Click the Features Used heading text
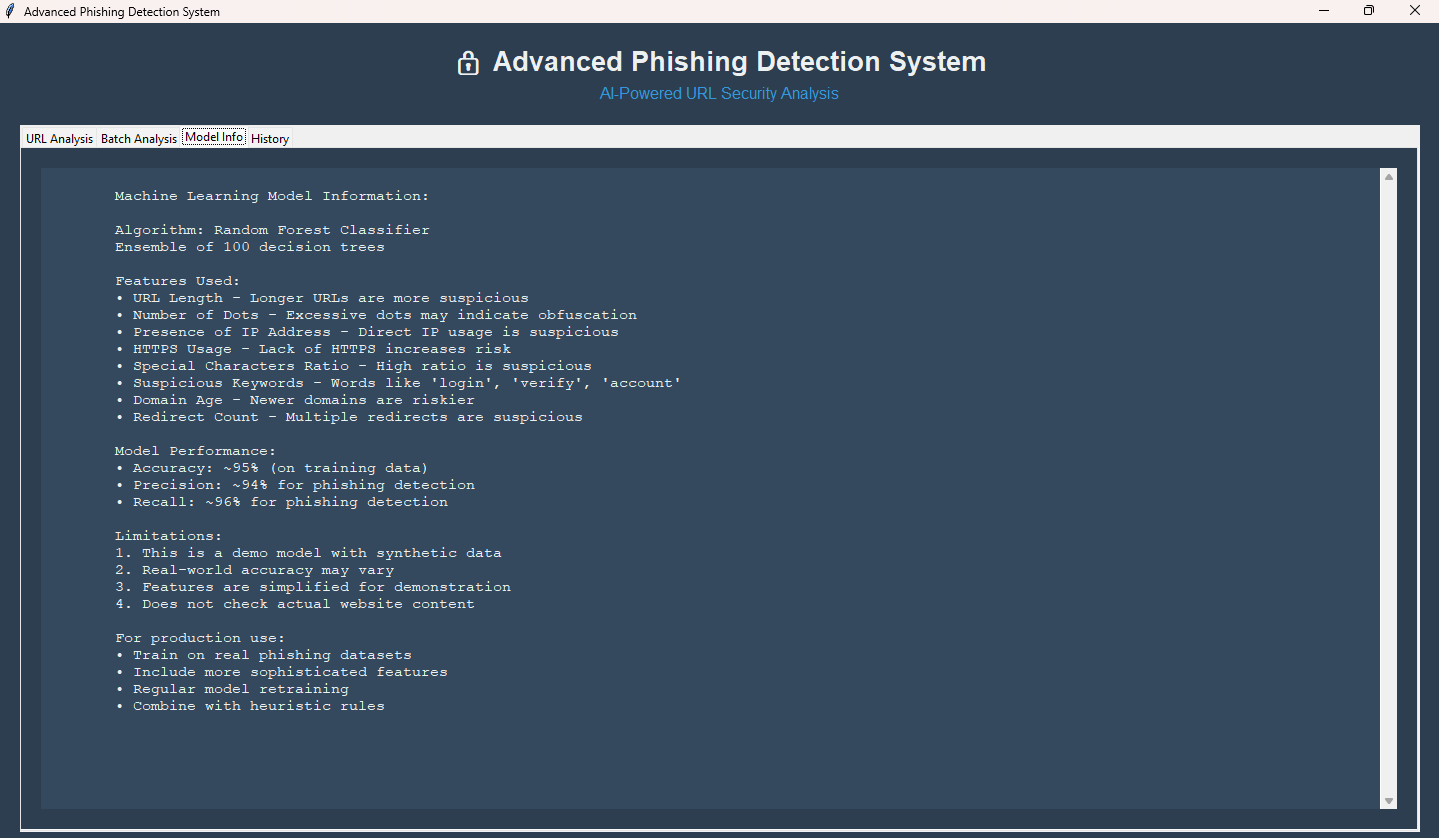 tap(177, 281)
